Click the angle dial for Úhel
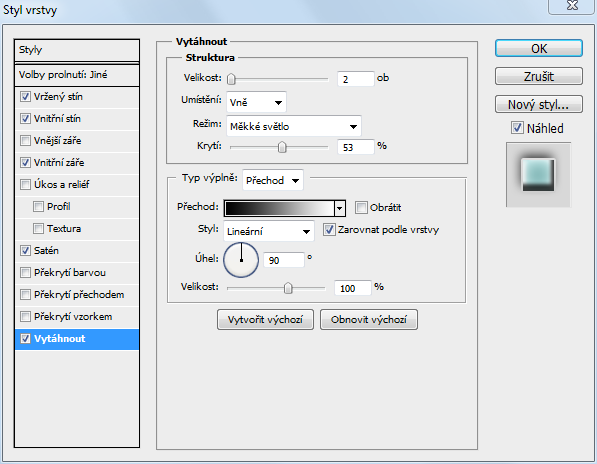The height and width of the screenshot is (464, 597). point(241,260)
